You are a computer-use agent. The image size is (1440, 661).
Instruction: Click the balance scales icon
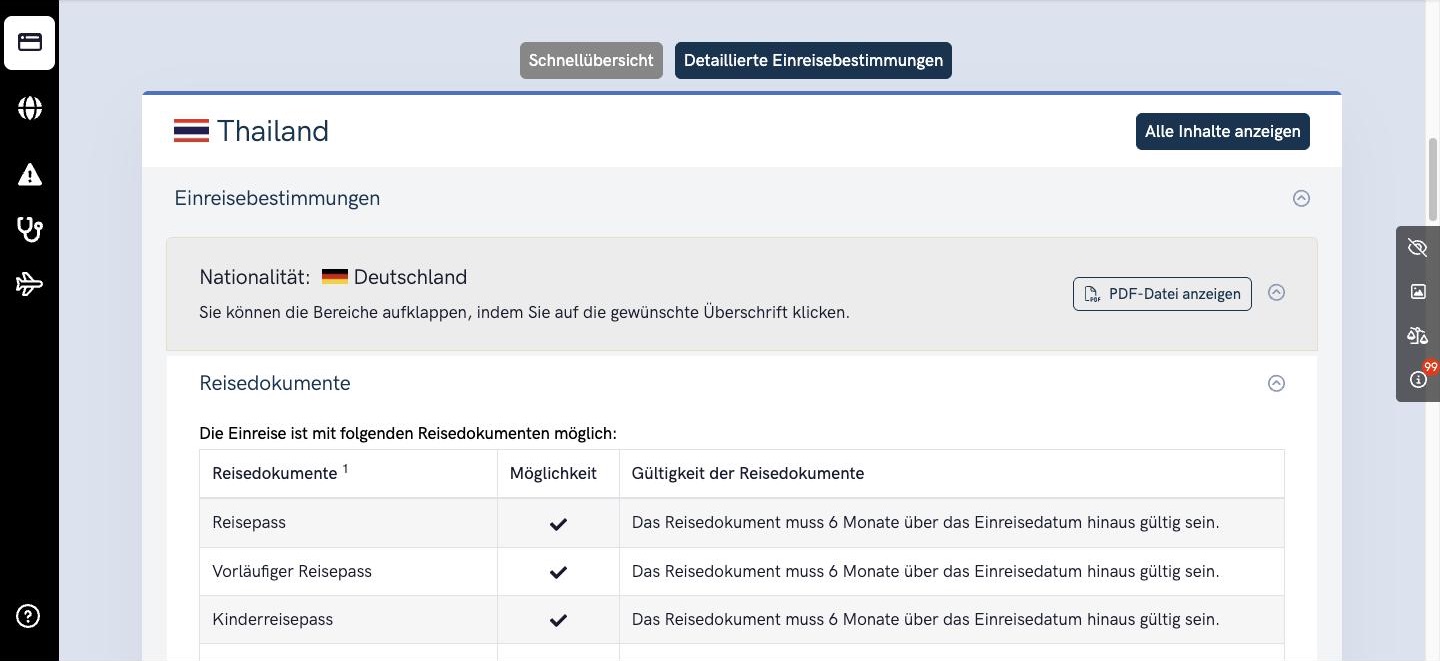pos(1417,335)
